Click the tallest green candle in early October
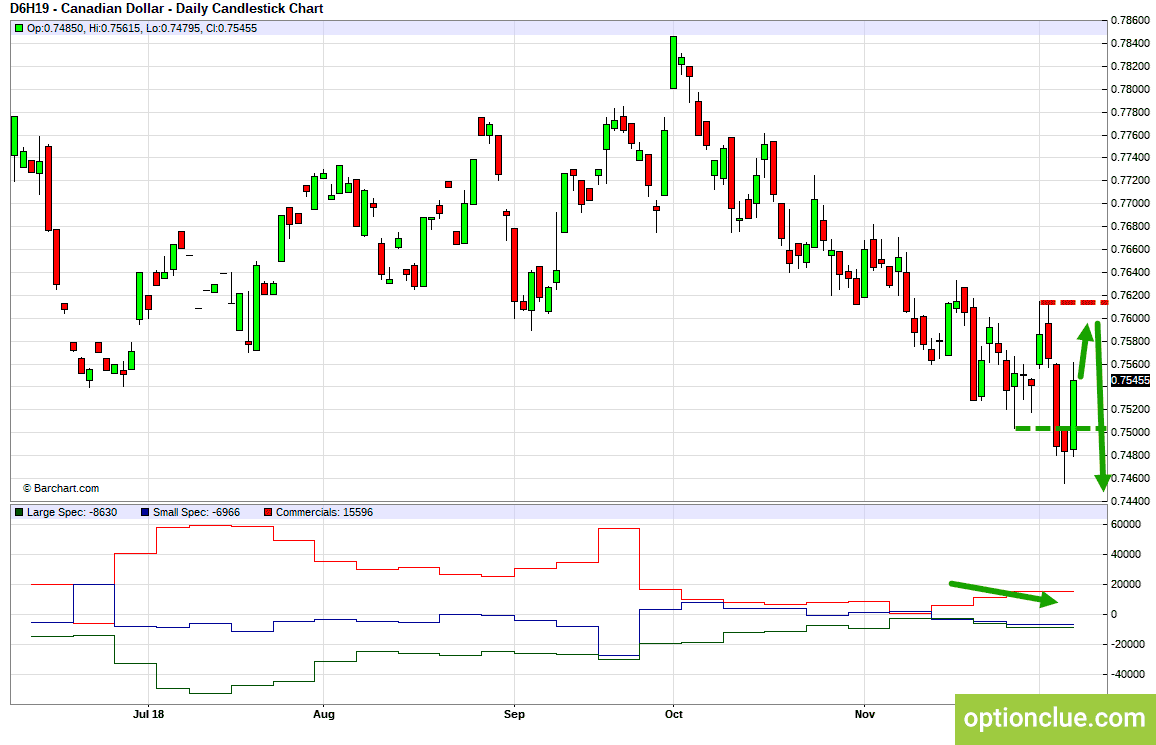This screenshot has width=1156, height=745. pyautogui.click(x=673, y=63)
